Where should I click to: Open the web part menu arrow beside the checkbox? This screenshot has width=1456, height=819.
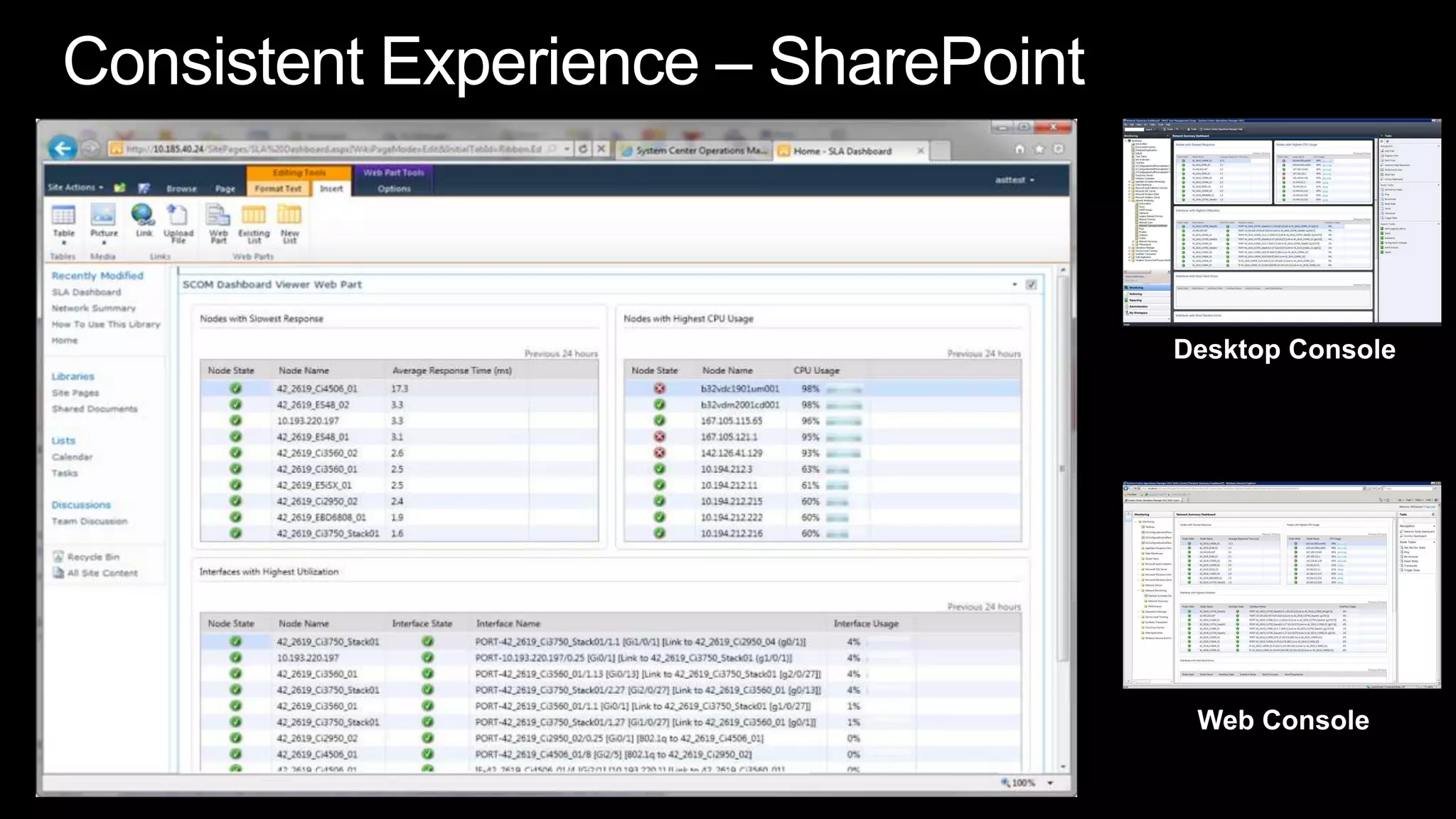(x=1015, y=284)
